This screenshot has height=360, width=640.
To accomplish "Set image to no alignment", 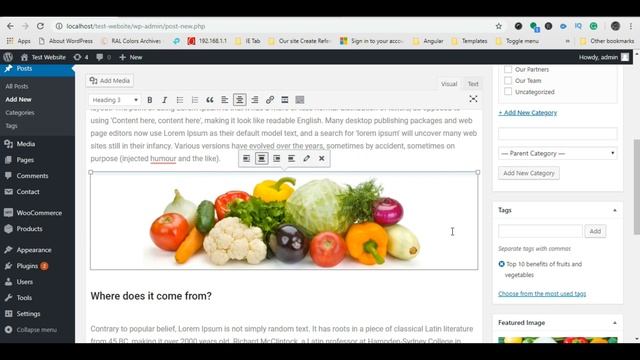I will pyautogui.click(x=291, y=158).
